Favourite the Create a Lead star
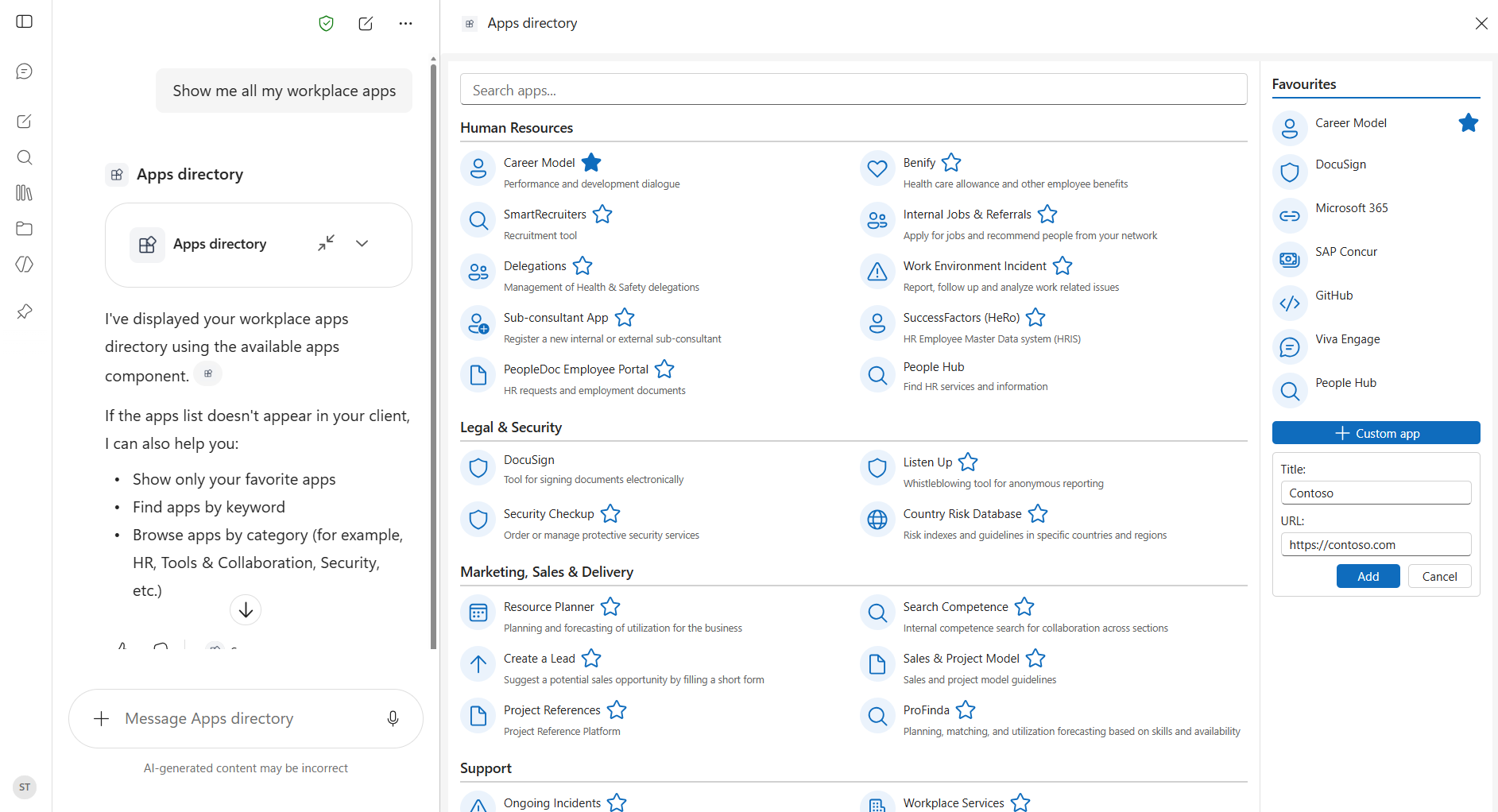The height and width of the screenshot is (812, 1498). 591,658
